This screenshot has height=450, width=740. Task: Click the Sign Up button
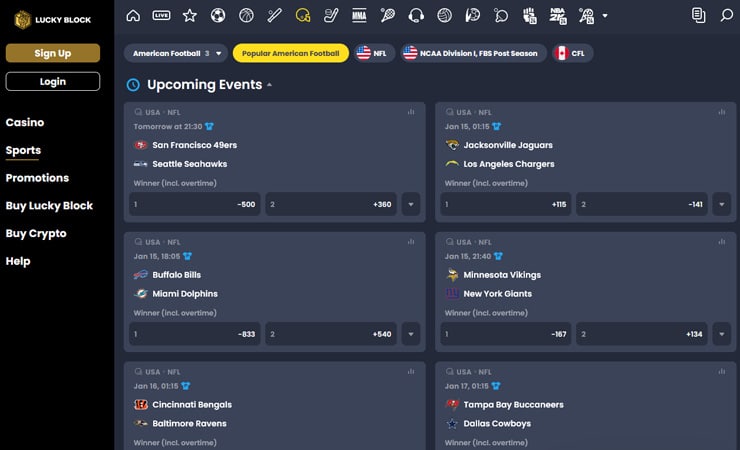pos(53,53)
